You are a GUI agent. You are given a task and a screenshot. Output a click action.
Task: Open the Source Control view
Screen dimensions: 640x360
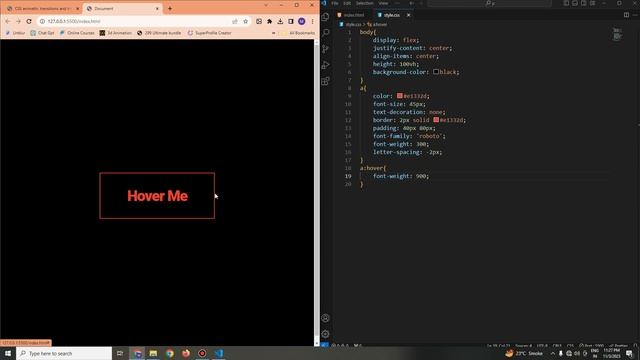click(x=325, y=49)
